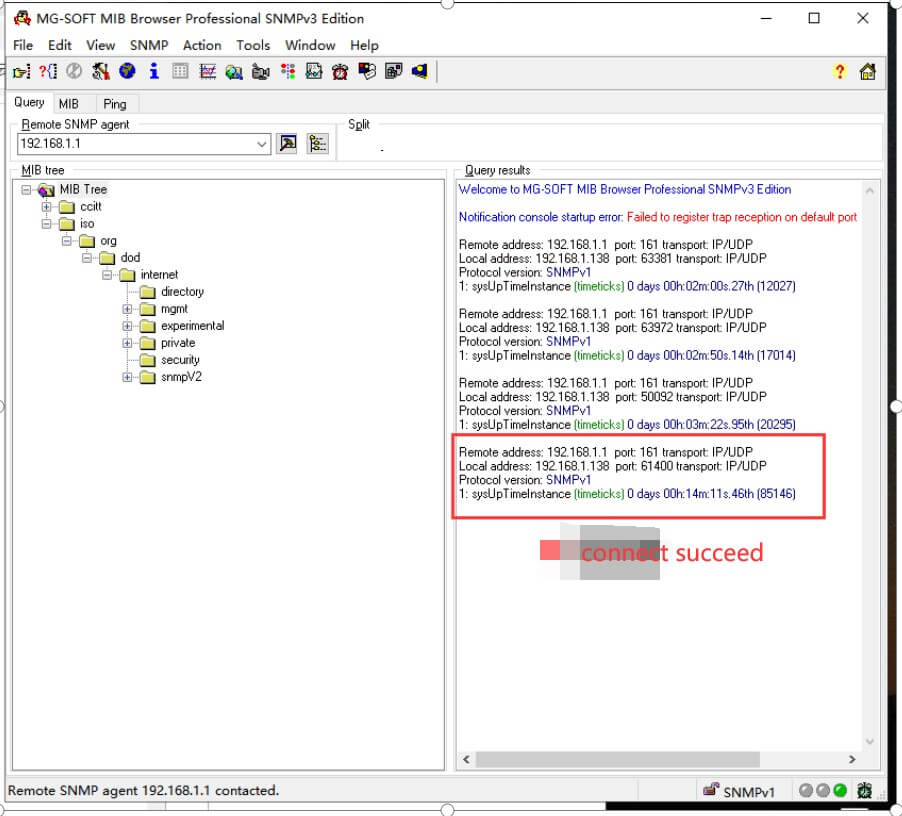Collapse the MIB Tree root node
Screen dimensions: 902x816
[26, 190]
